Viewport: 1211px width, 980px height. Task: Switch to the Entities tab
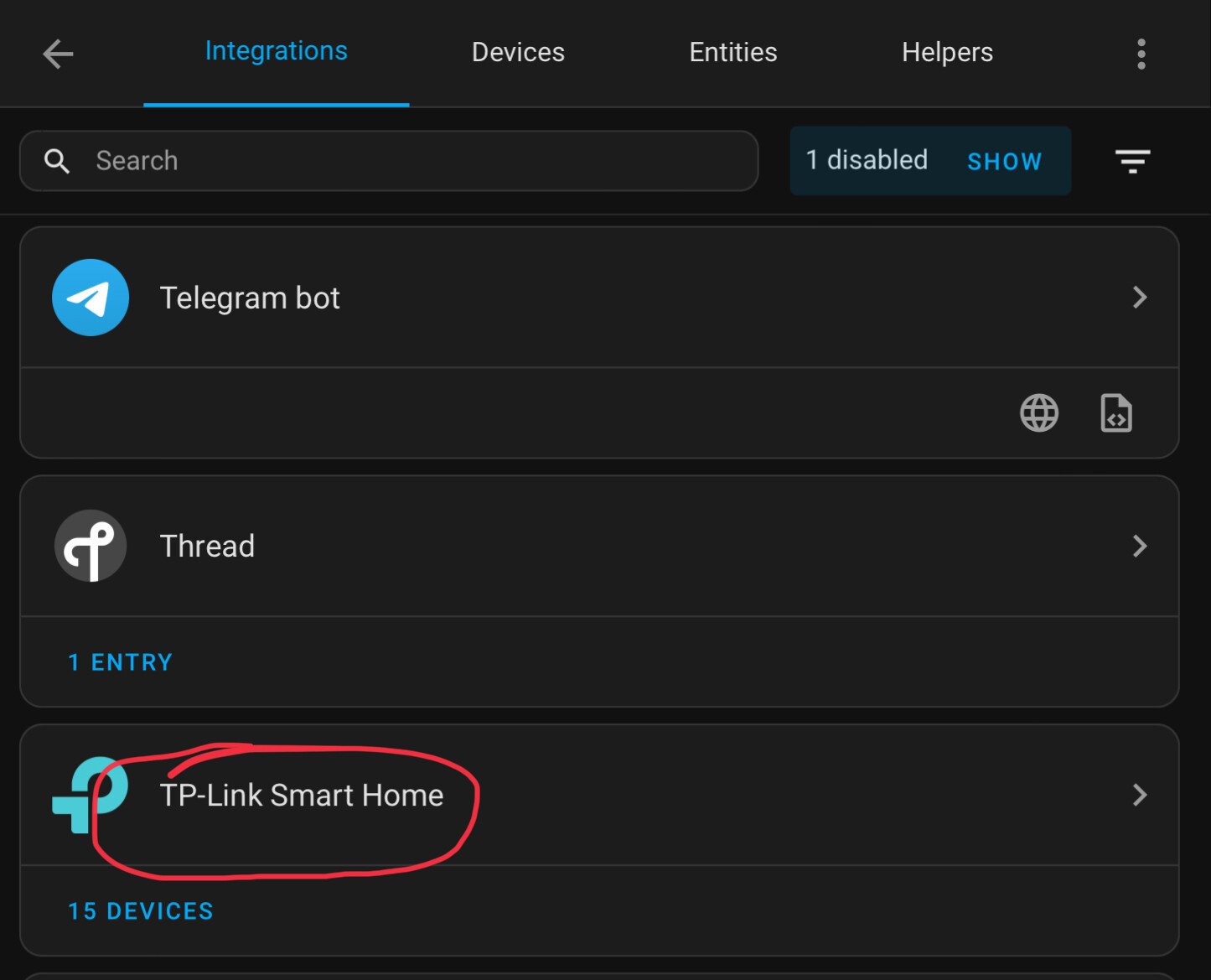tap(733, 52)
